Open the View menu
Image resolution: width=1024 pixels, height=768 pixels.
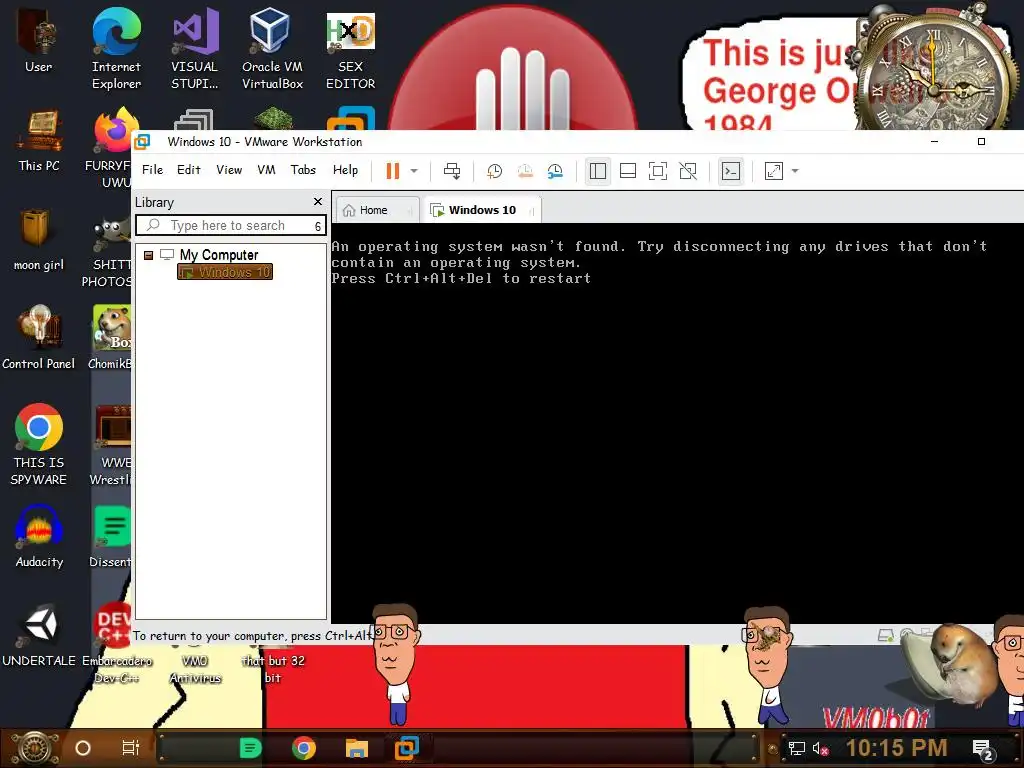229,170
